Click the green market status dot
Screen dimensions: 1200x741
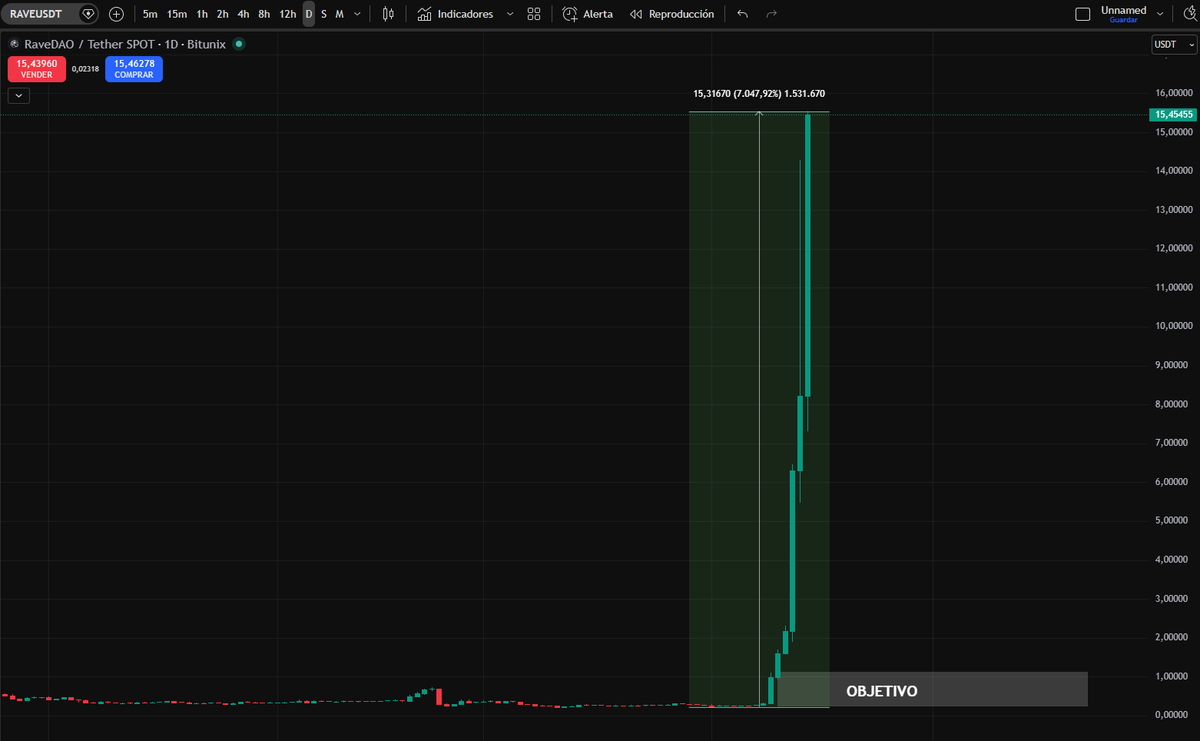coord(238,44)
